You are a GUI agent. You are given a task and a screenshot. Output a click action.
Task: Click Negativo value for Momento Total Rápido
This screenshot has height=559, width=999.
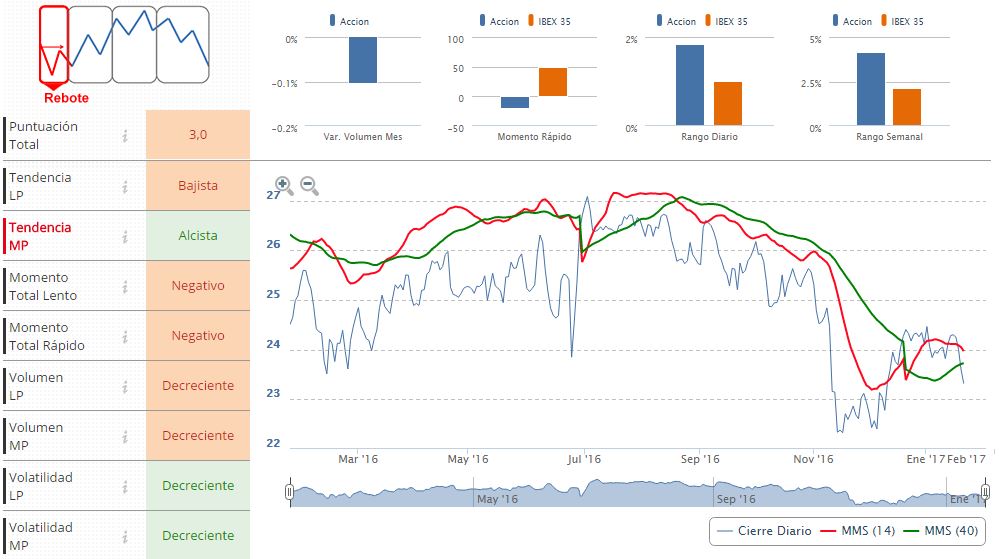tap(198, 335)
